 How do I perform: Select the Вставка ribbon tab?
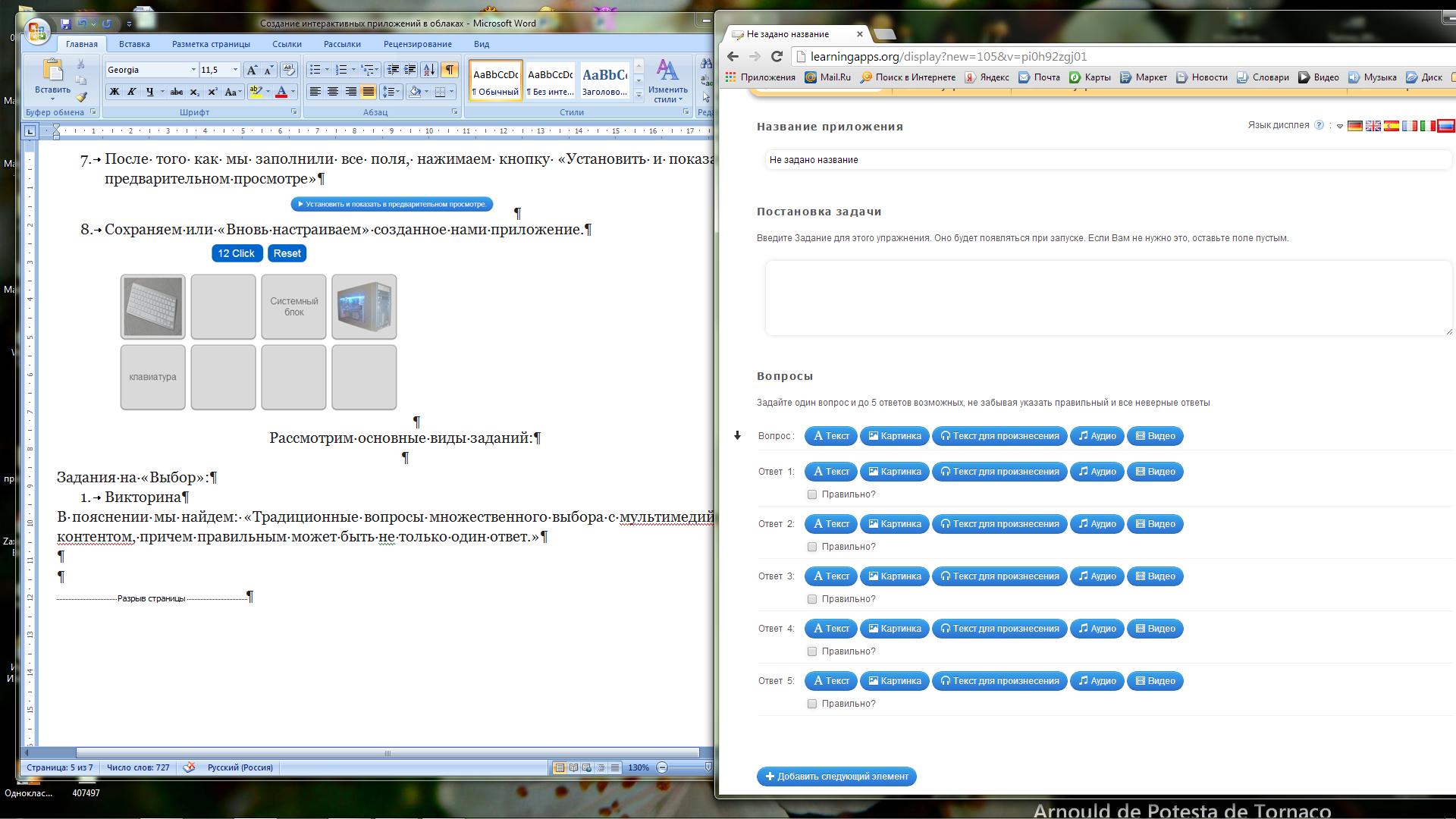(x=134, y=44)
